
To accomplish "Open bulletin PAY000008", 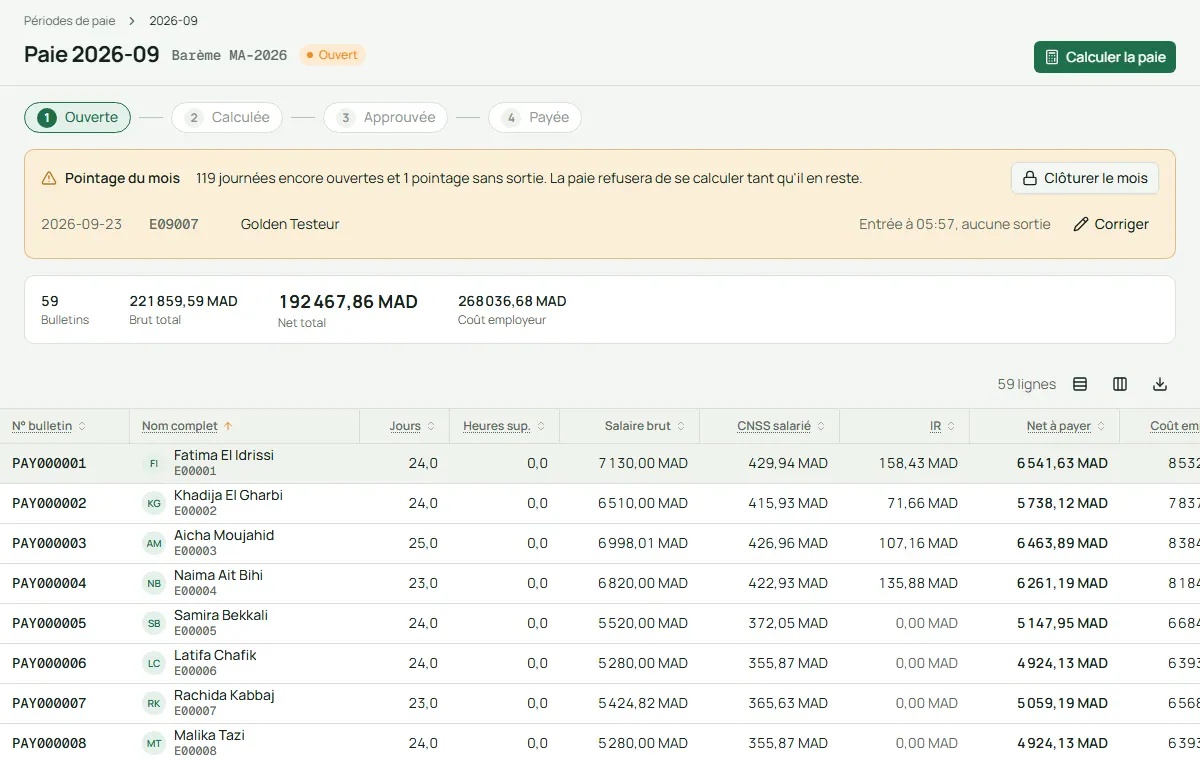I will 49,743.
